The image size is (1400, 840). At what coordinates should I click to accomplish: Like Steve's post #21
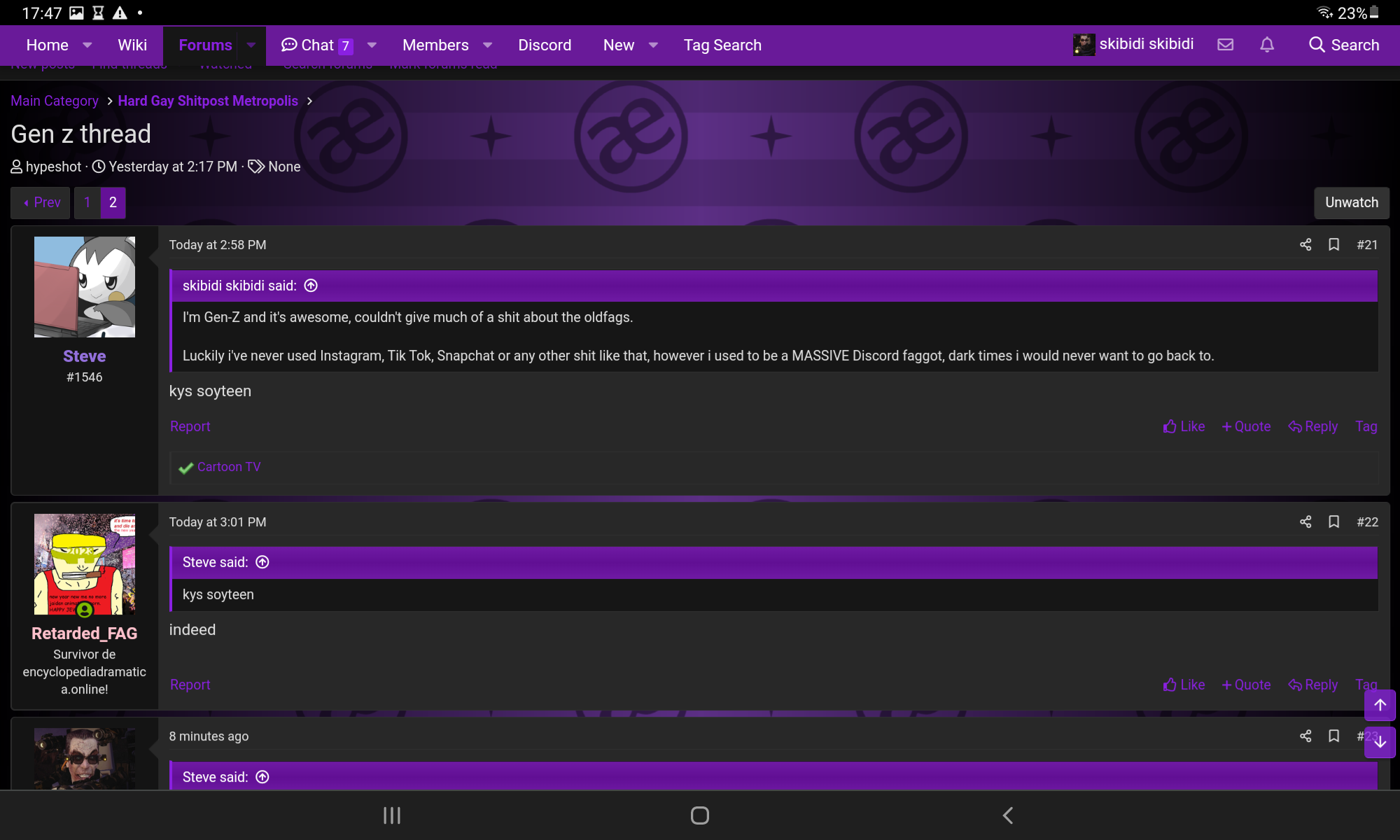click(1184, 426)
